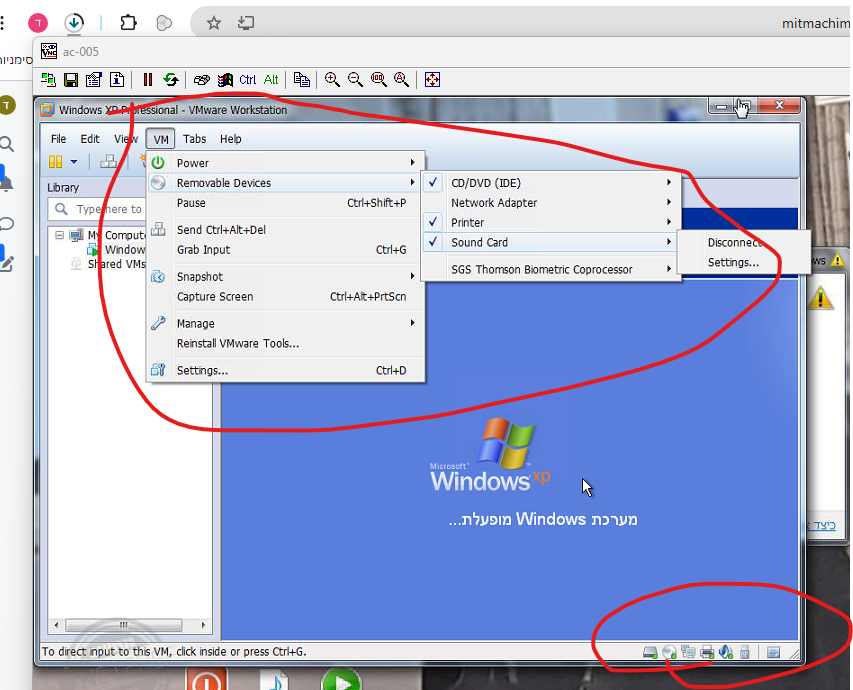Click the zoom in magnifier icon

pos(332,80)
